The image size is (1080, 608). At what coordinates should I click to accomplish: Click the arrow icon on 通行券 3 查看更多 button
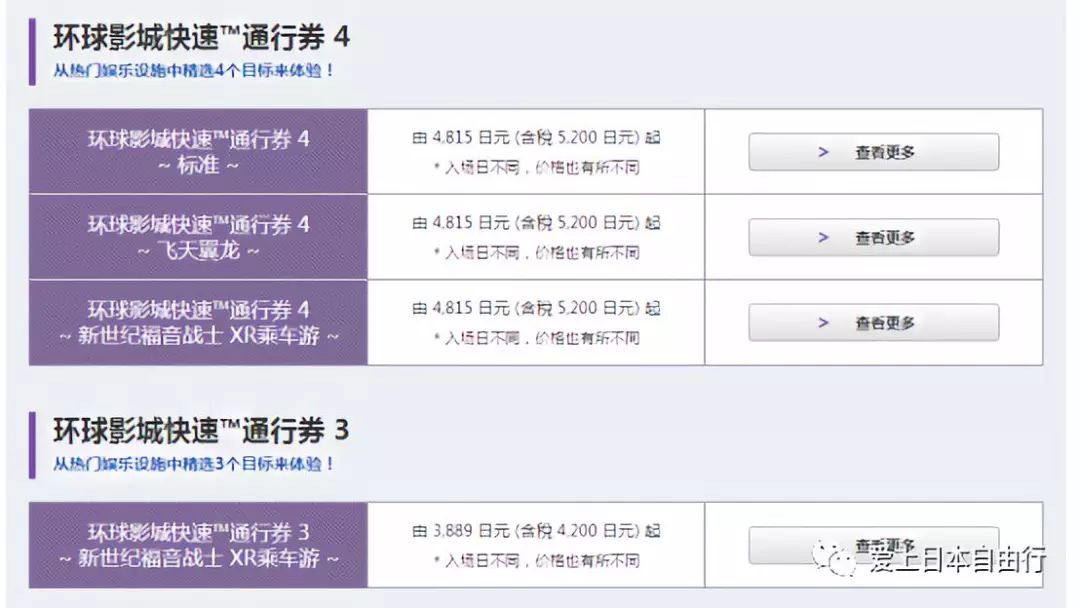tap(824, 543)
